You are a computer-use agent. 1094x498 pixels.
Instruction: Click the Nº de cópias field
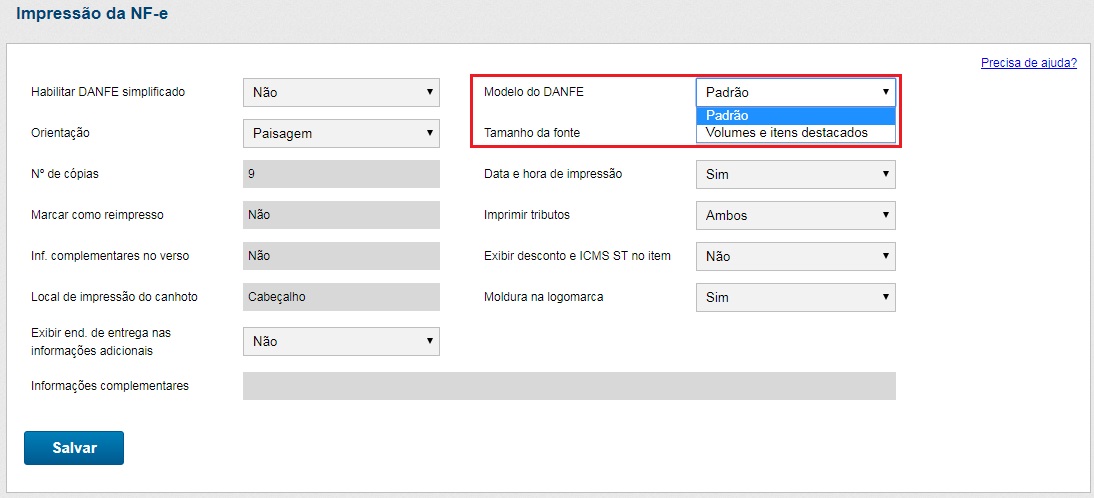click(x=341, y=174)
